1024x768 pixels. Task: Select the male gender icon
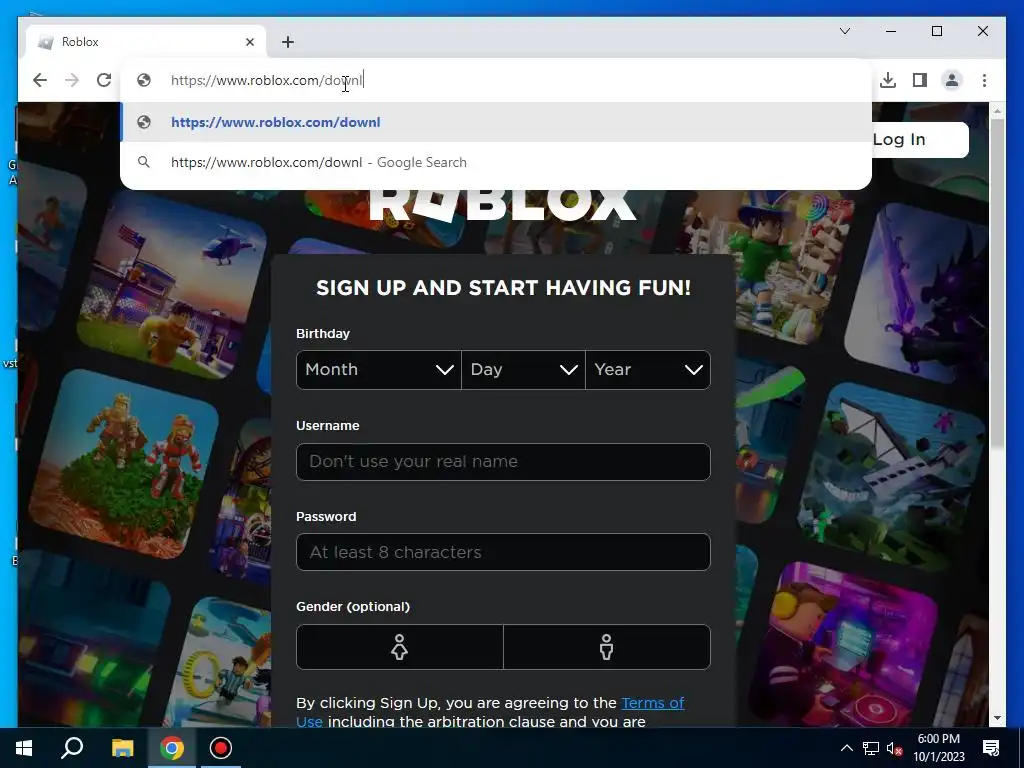(607, 647)
